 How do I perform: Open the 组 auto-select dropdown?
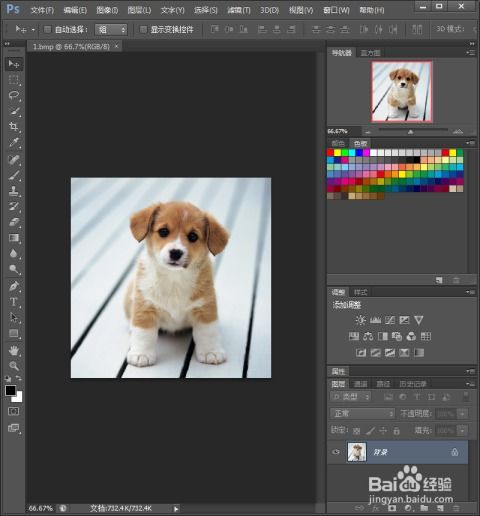(x=111, y=30)
